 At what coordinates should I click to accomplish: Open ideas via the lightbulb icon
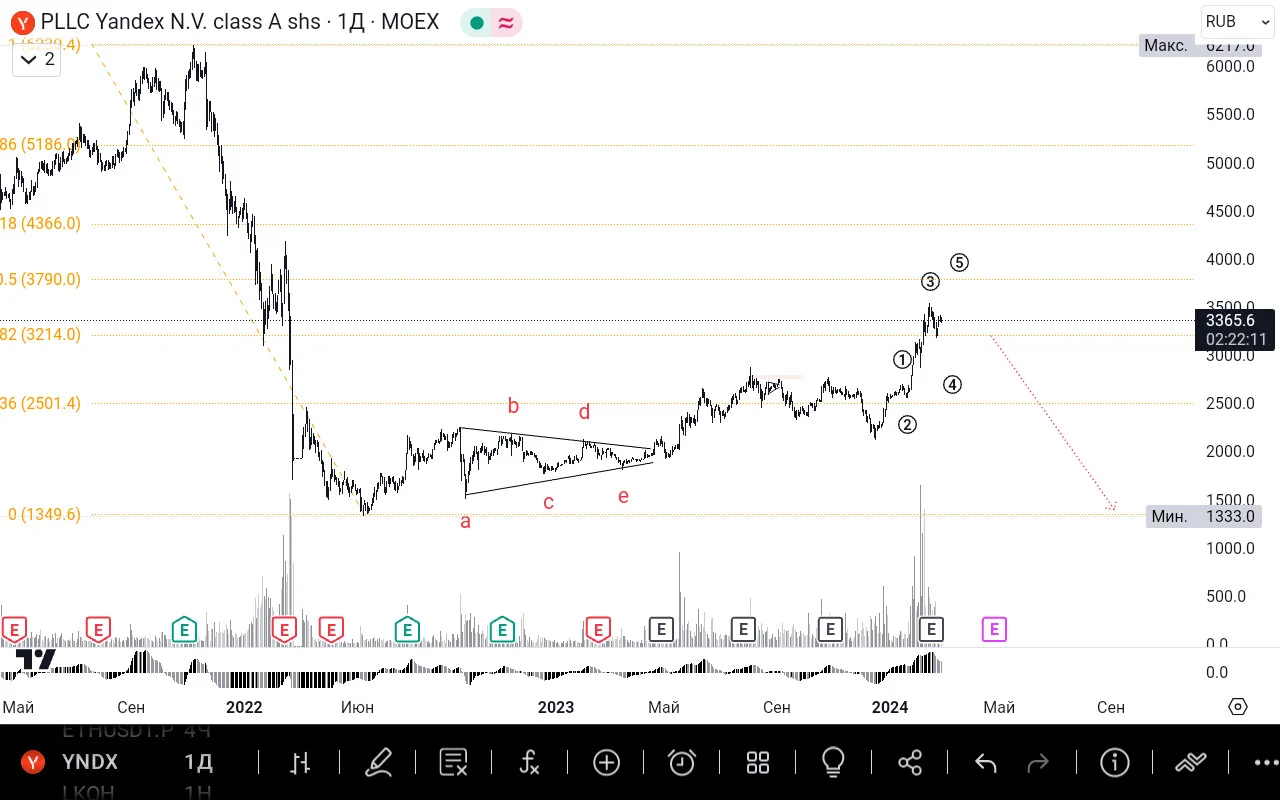833,763
